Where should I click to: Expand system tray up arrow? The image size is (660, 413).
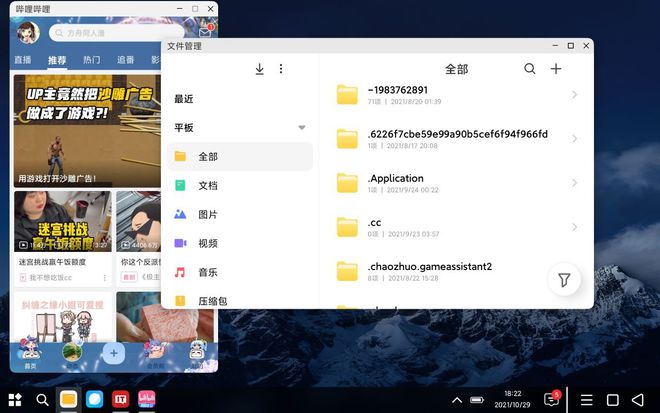457,400
